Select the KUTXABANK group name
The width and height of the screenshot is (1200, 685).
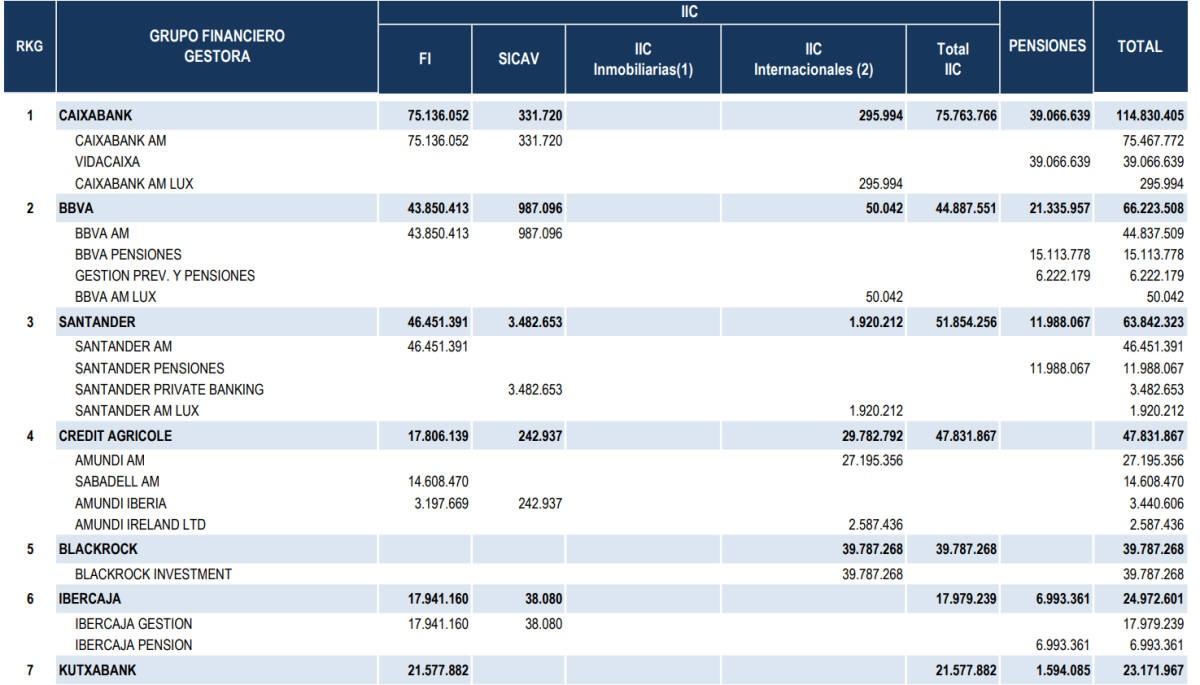coord(97,671)
